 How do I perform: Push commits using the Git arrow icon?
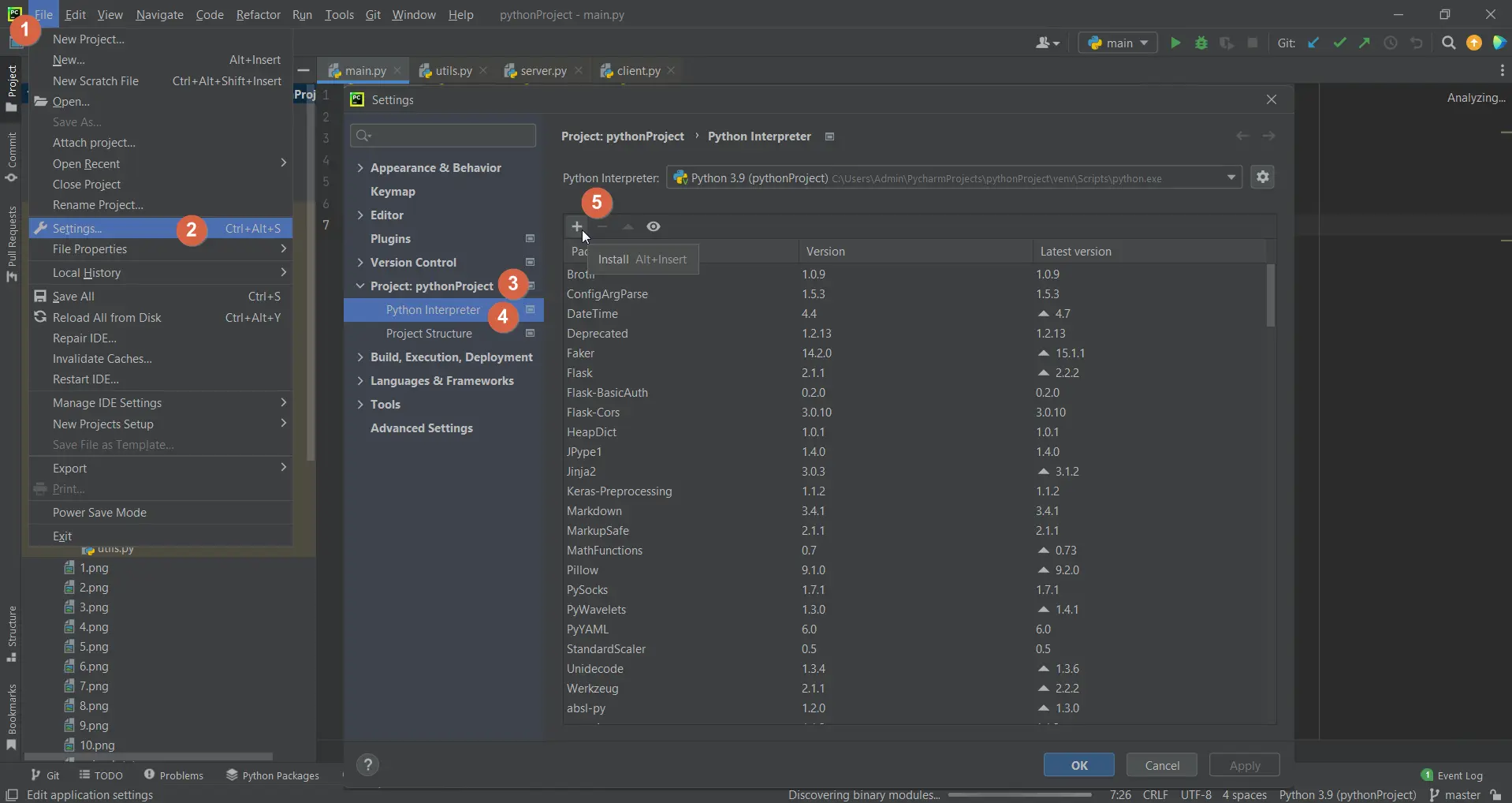pos(1365,43)
